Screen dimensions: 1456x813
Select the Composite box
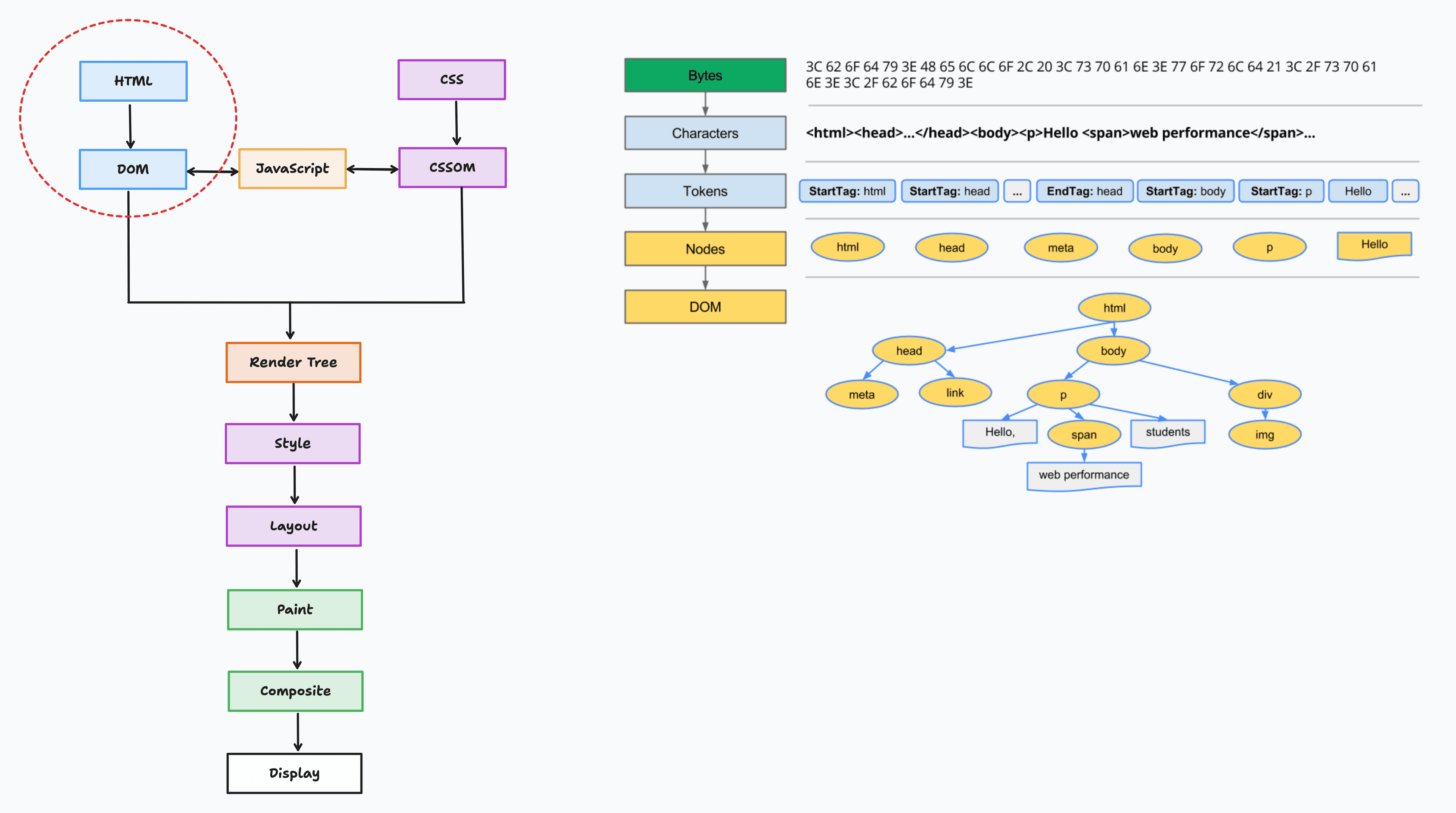tap(296, 692)
